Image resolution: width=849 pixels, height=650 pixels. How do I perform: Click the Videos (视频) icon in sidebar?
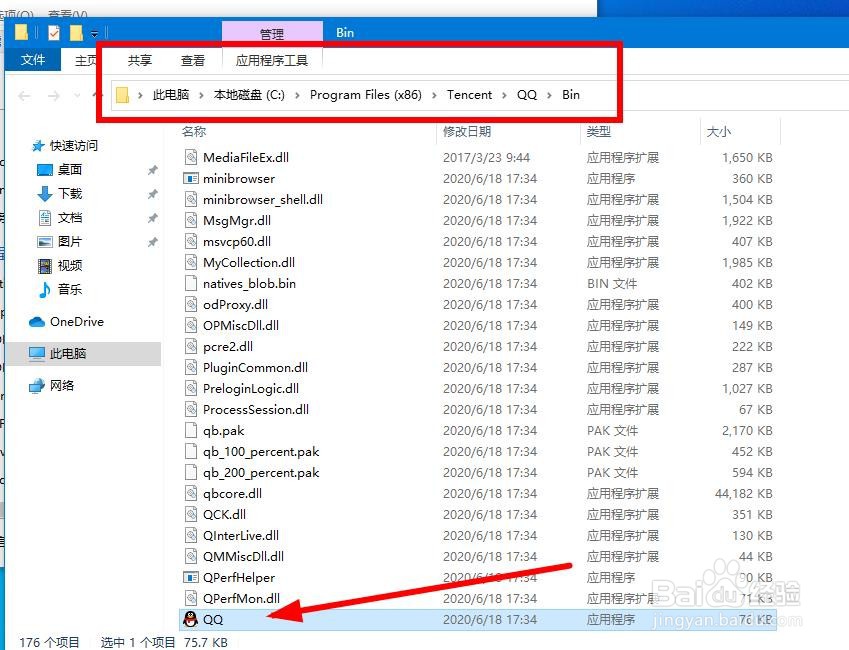pyautogui.click(x=44, y=265)
